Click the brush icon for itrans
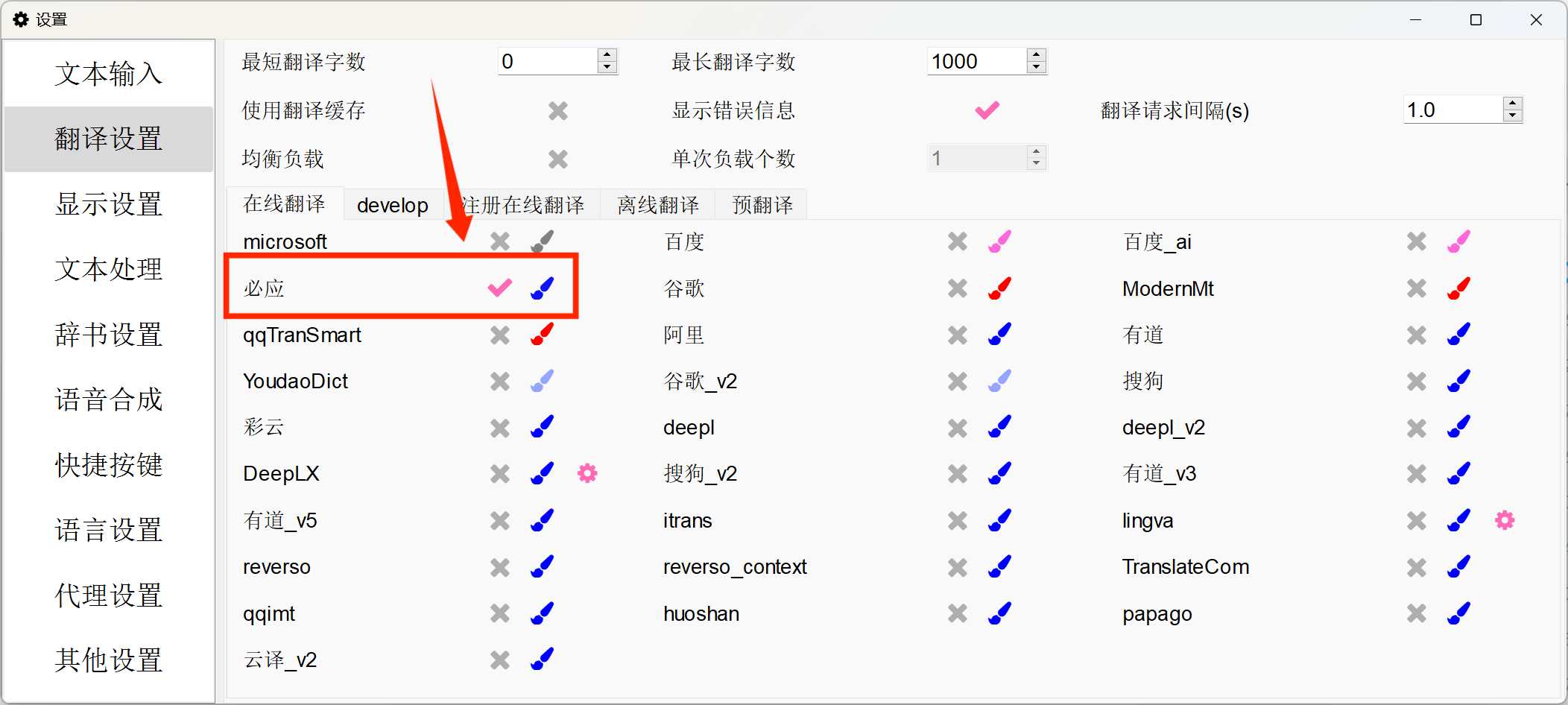The height and width of the screenshot is (705, 1568). (1000, 520)
